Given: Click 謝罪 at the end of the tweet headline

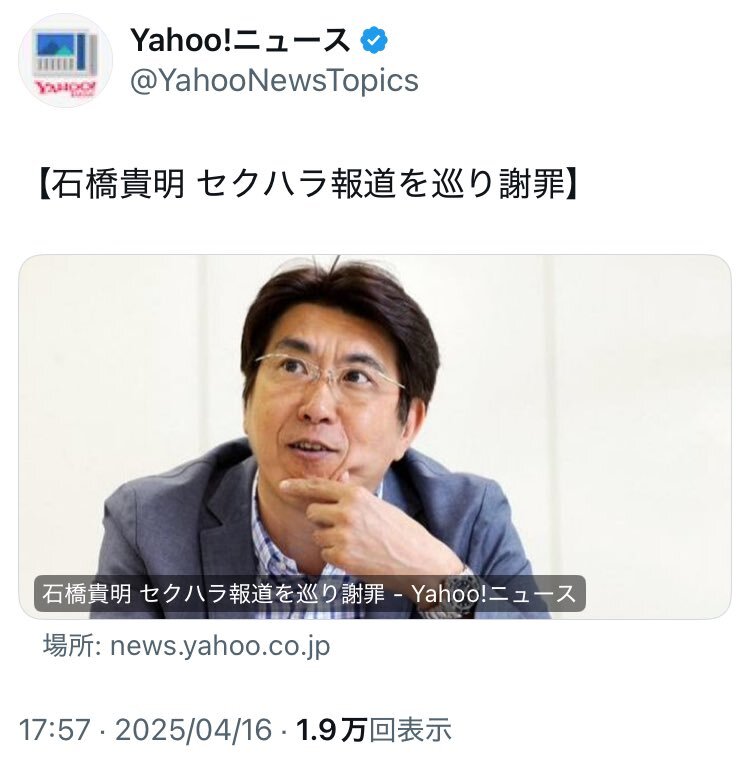Looking at the screenshot, I should pyautogui.click(x=531, y=184).
